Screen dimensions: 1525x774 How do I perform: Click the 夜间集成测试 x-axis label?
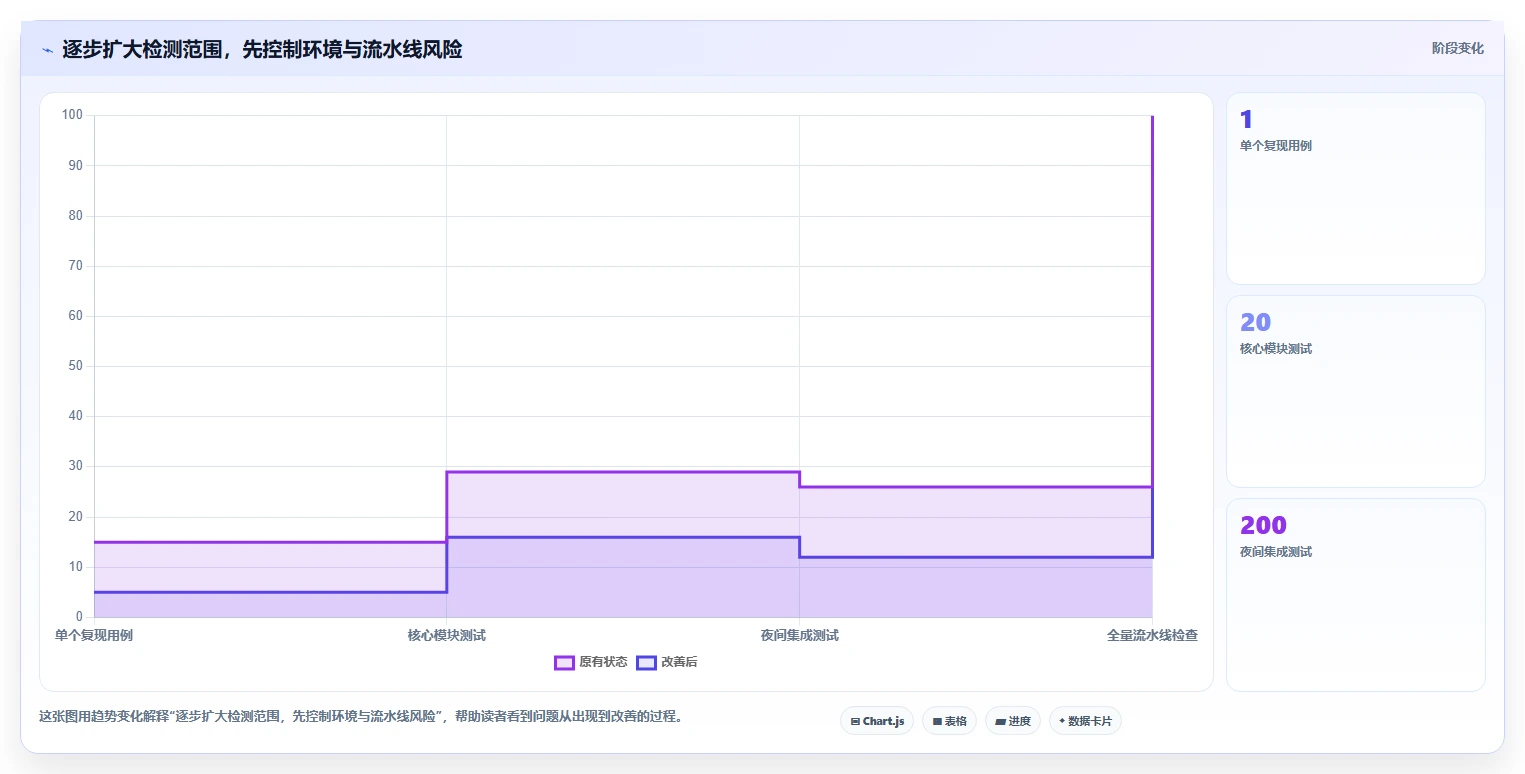point(799,635)
